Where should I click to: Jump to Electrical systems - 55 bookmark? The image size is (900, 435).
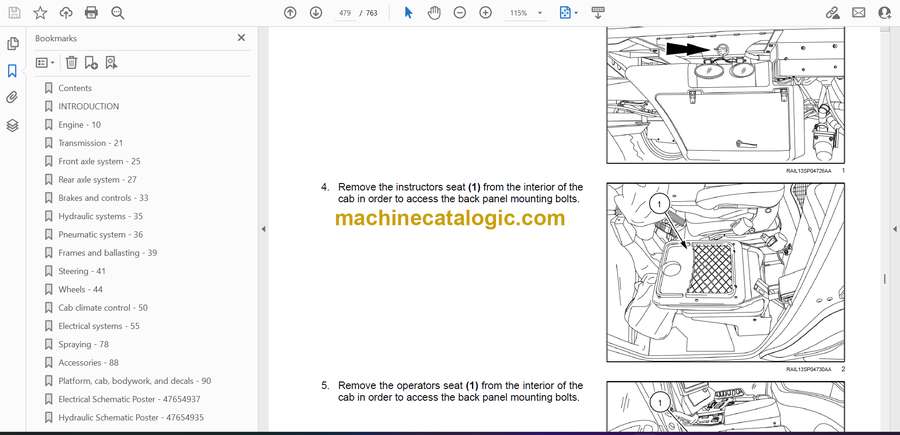(x=98, y=326)
